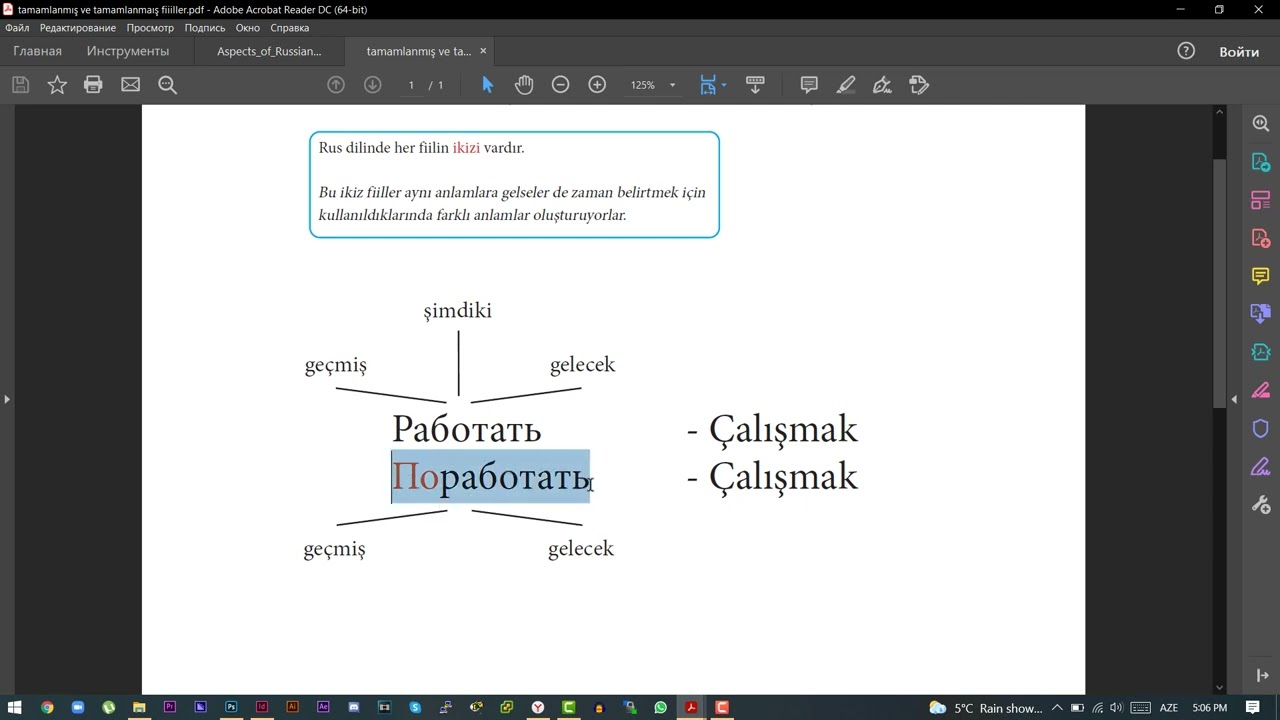Click the highlighted word Поработать
1280x720 pixels.
(490, 477)
